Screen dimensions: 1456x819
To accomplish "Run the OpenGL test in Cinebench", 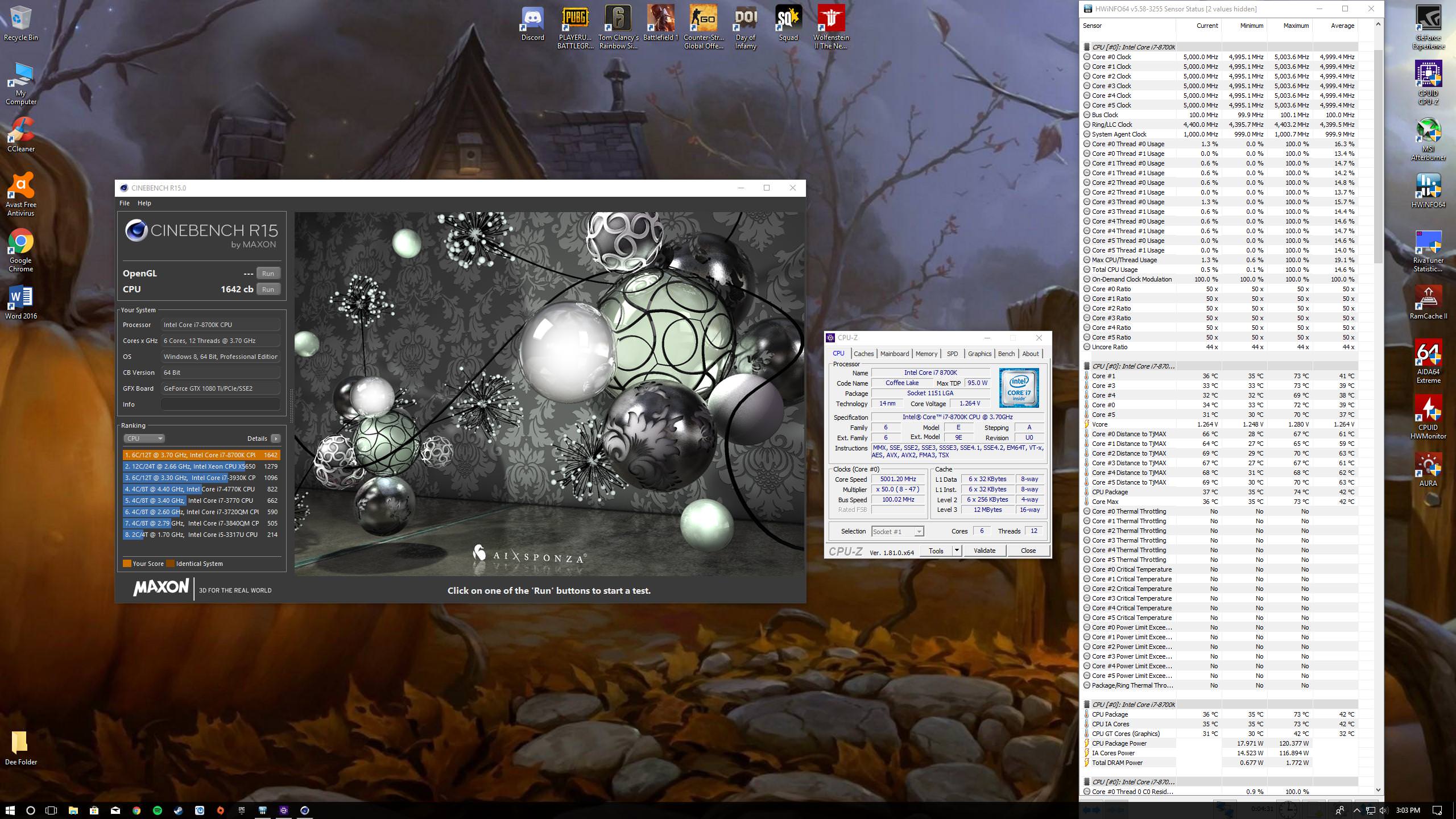I will [268, 274].
